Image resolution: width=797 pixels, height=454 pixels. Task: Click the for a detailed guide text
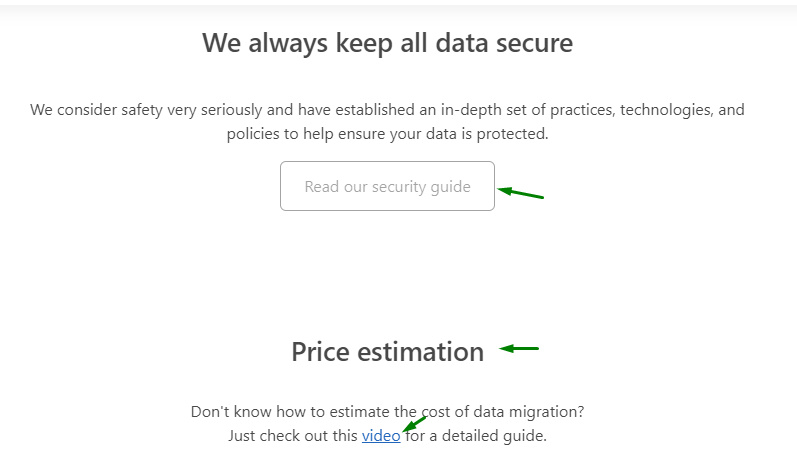476,436
